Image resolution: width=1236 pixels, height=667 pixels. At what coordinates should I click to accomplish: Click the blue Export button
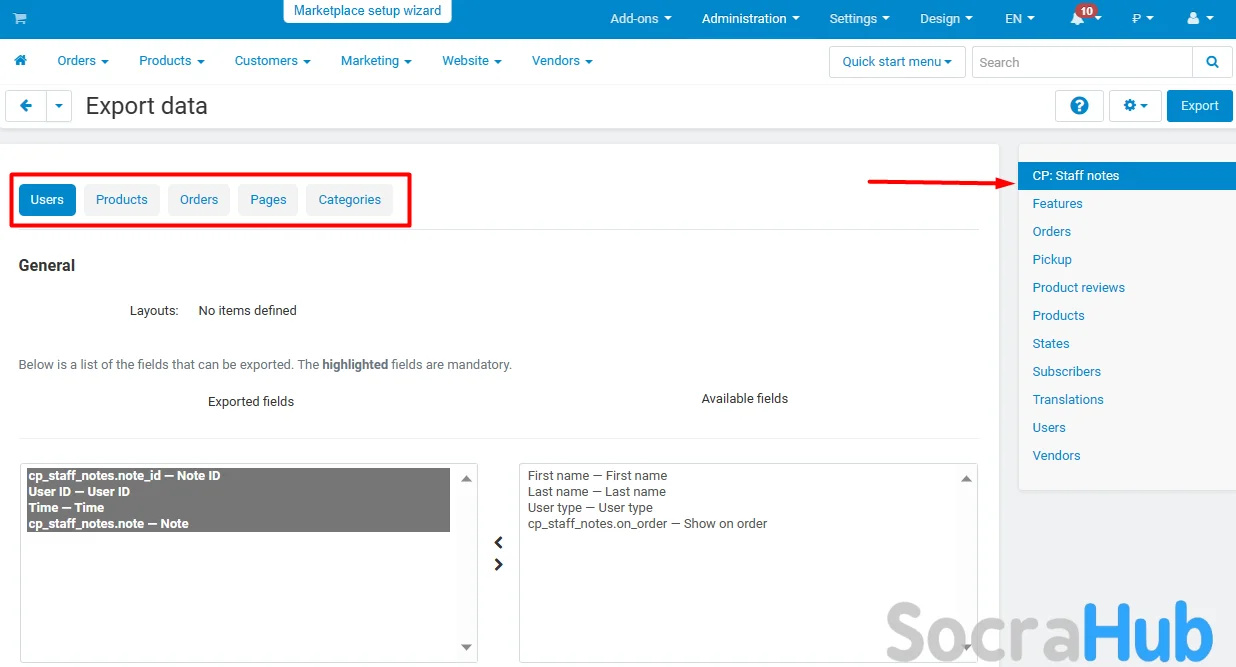[1200, 105]
